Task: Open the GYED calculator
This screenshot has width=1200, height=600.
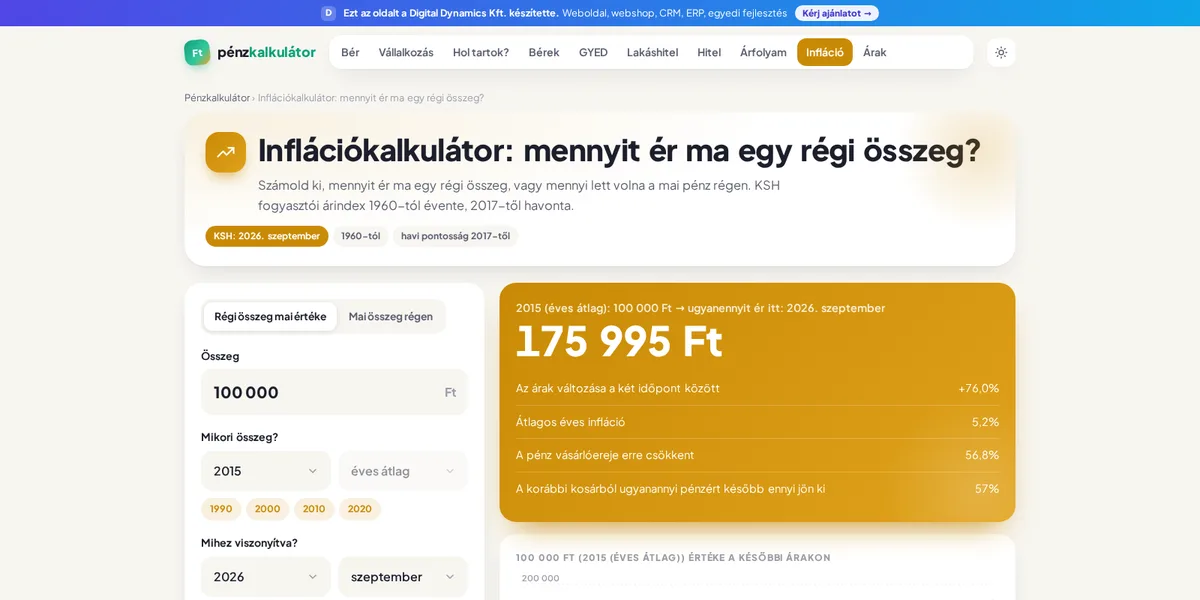Action: point(593,53)
